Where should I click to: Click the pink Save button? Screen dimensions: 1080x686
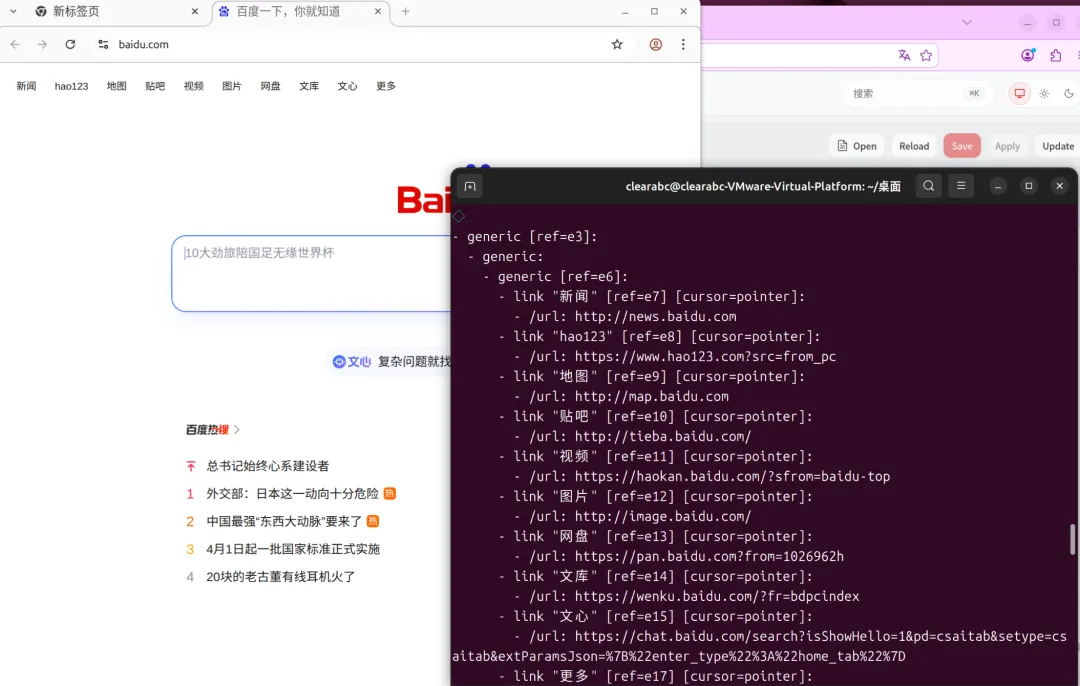962,146
